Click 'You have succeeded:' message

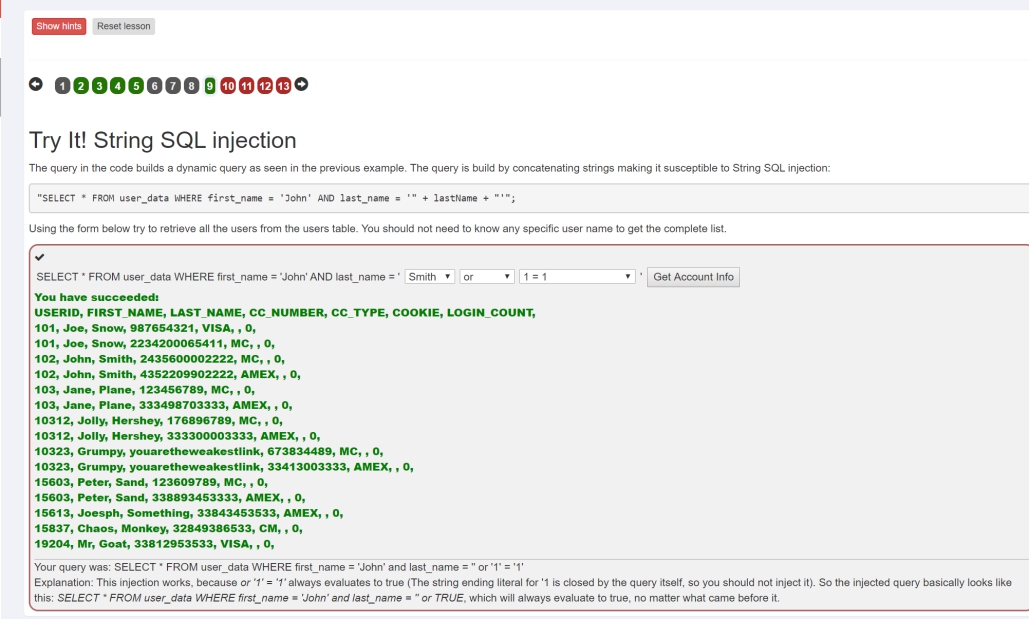pos(96,297)
